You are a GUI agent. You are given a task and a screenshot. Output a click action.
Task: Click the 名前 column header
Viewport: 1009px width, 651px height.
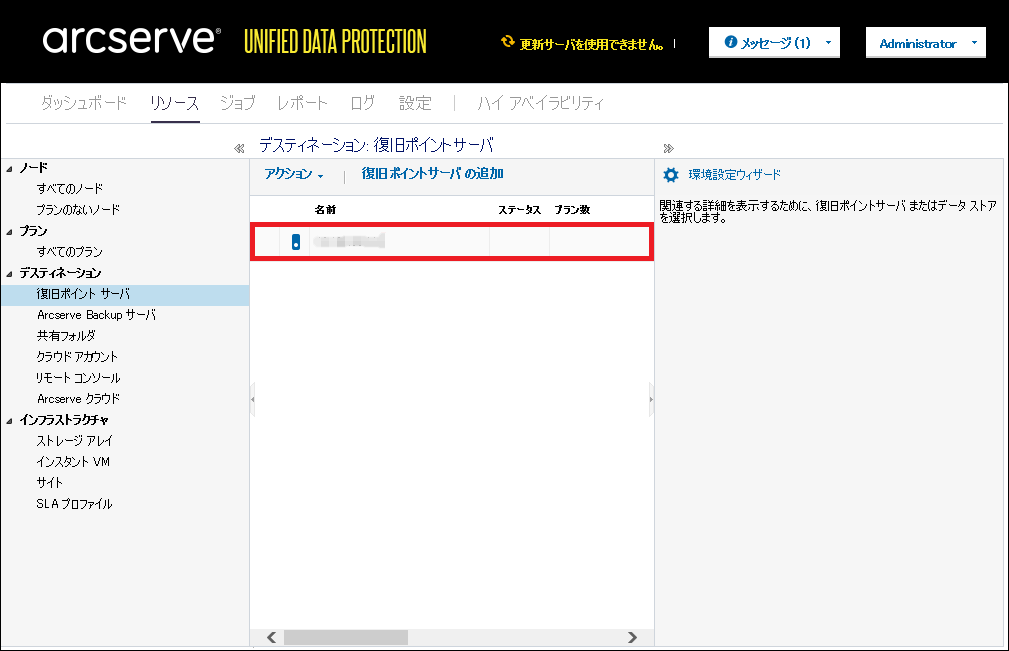(325, 210)
